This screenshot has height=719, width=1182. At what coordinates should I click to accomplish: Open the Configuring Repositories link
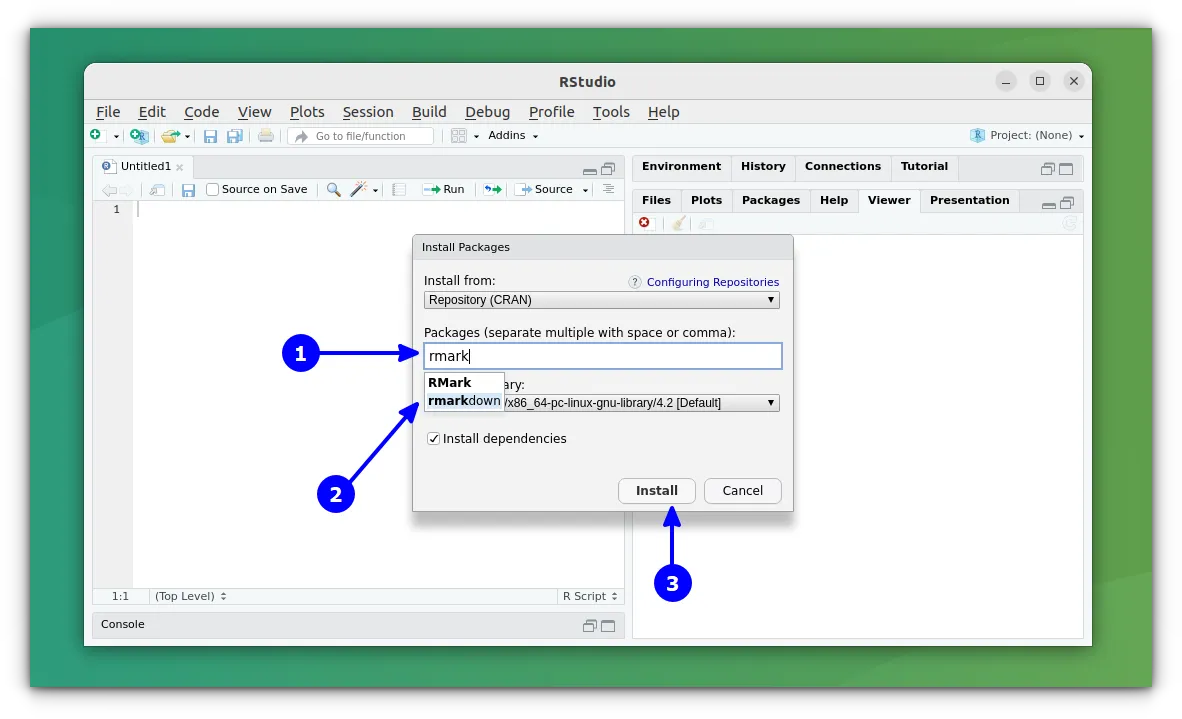coord(712,282)
